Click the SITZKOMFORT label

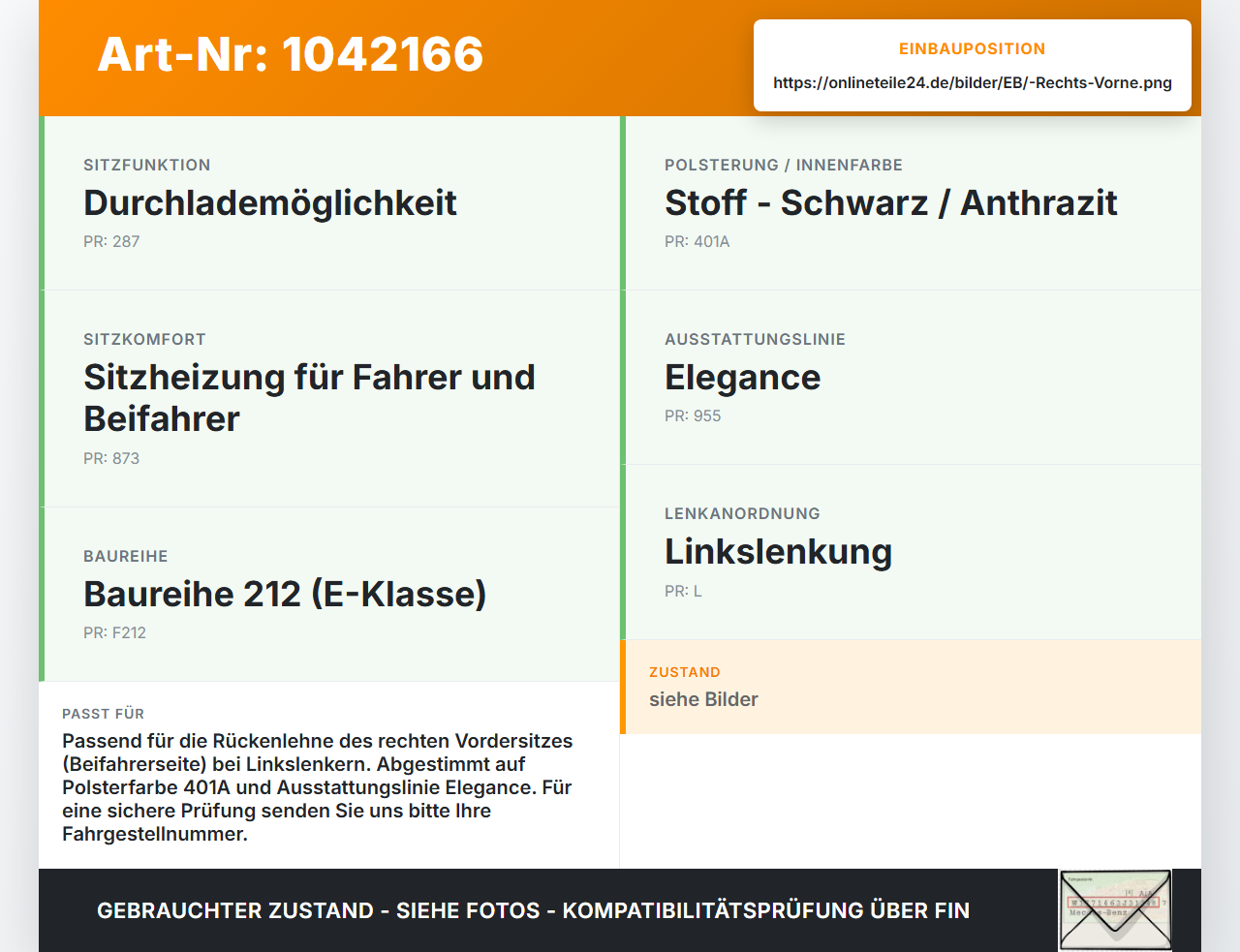(x=144, y=339)
